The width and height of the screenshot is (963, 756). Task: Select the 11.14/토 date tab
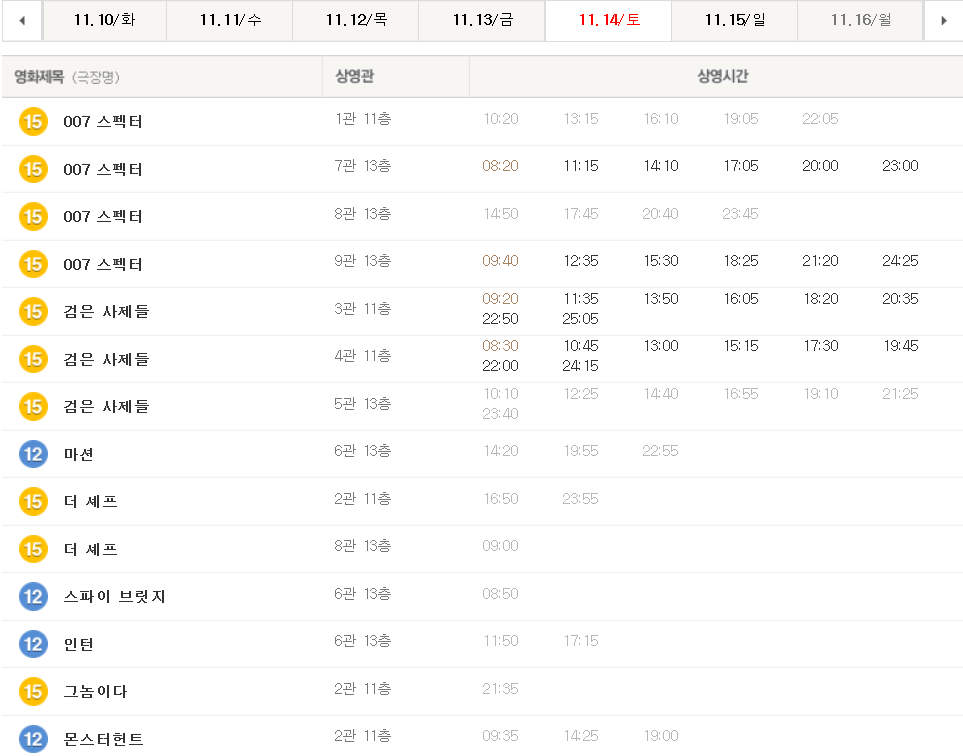(x=609, y=20)
